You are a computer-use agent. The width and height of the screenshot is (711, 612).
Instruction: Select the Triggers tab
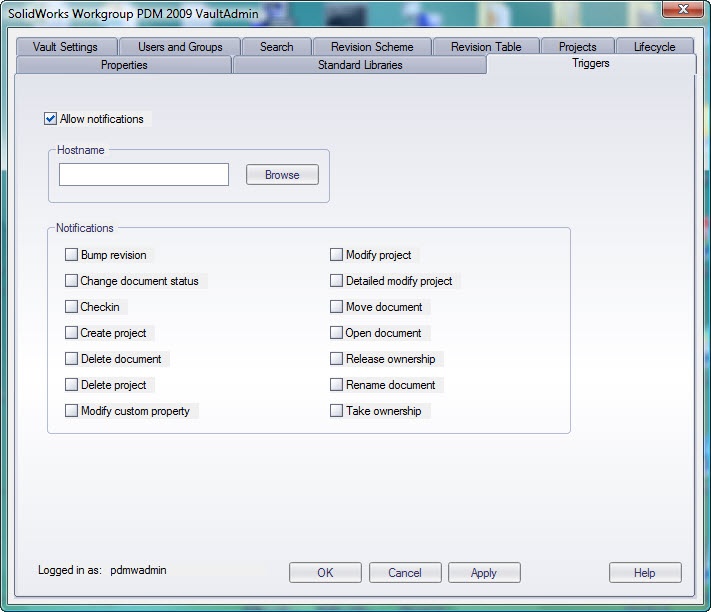pos(591,63)
